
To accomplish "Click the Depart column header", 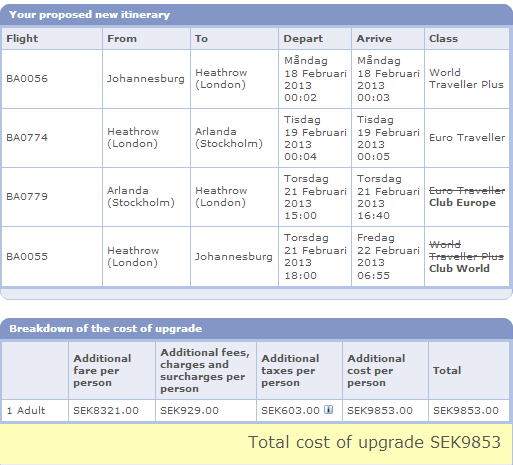I will (x=303, y=39).
